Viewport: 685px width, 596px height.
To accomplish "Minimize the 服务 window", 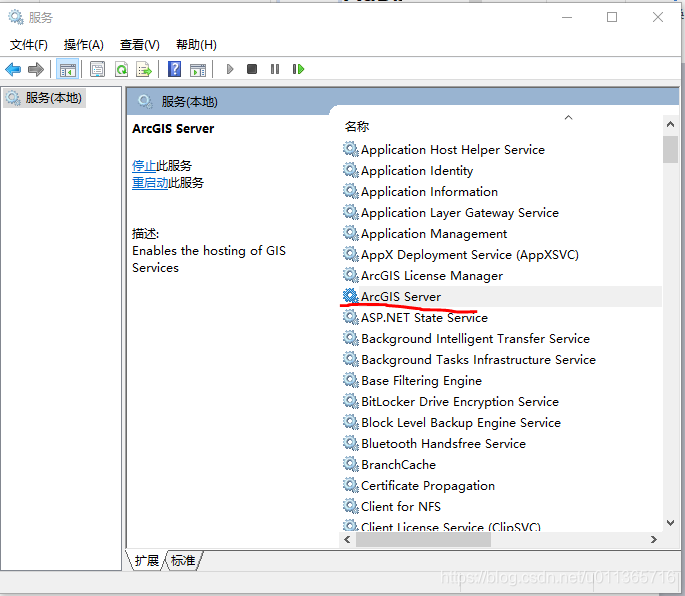I will click(567, 17).
